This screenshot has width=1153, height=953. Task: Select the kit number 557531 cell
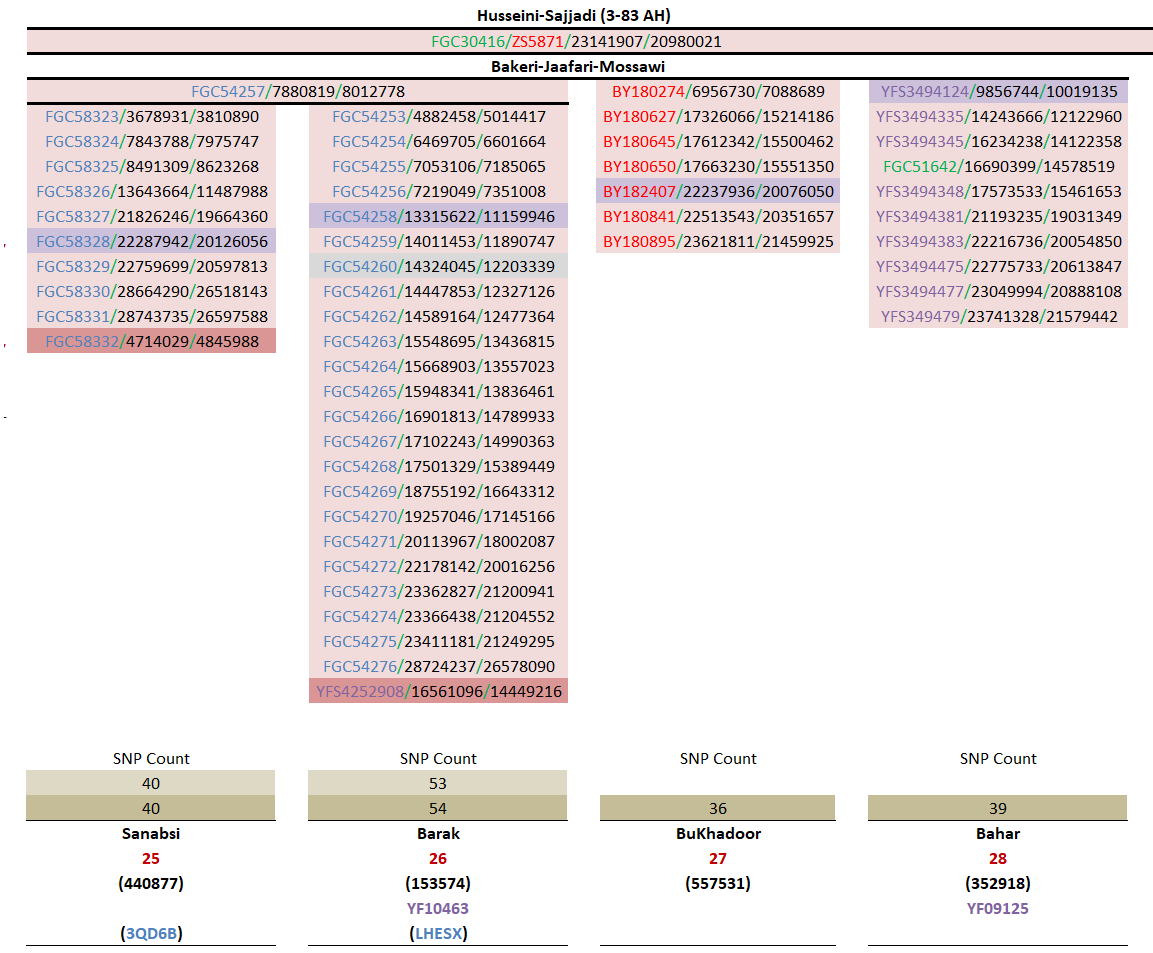(x=718, y=884)
